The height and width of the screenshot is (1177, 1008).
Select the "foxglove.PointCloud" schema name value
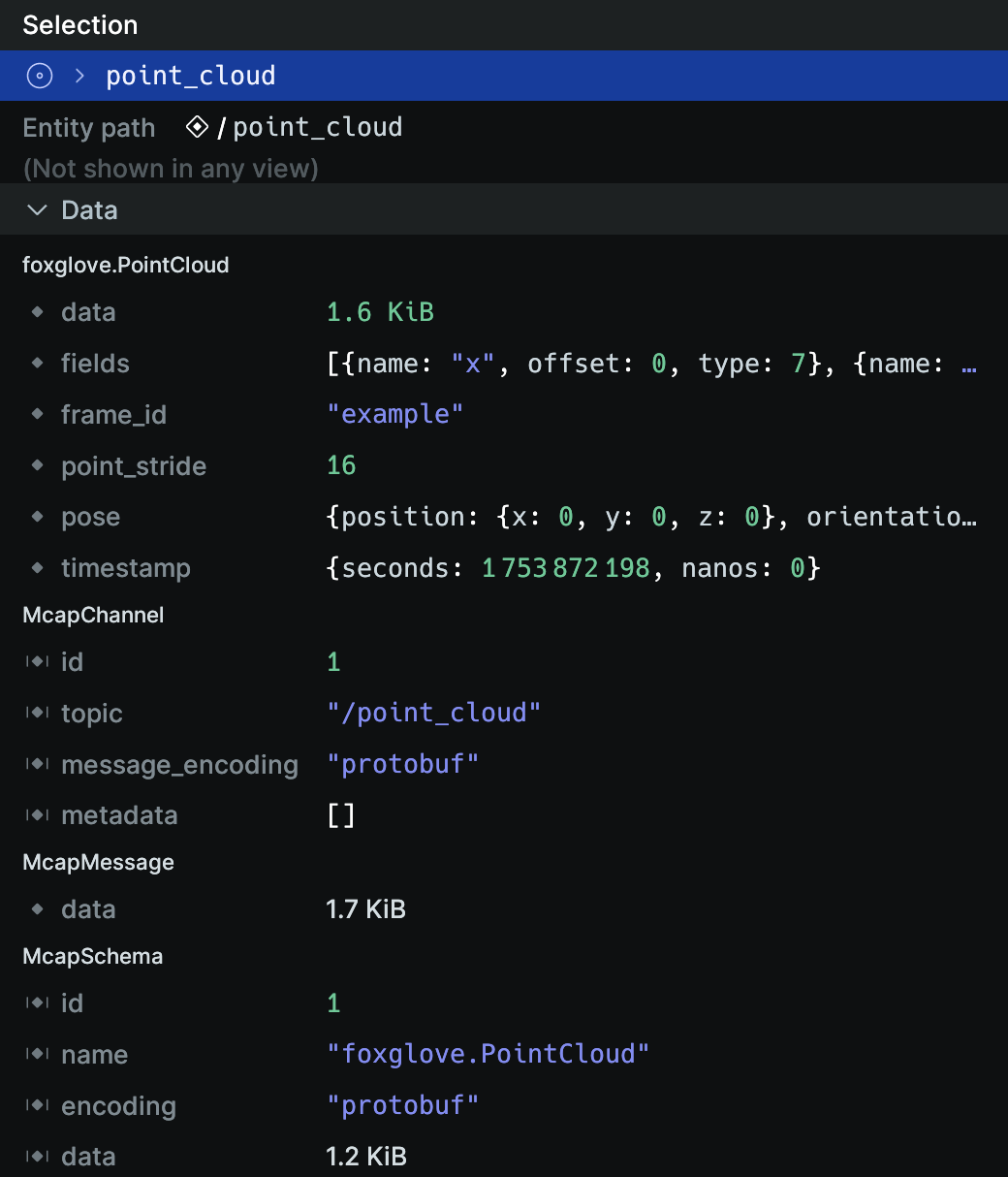[x=488, y=1055]
